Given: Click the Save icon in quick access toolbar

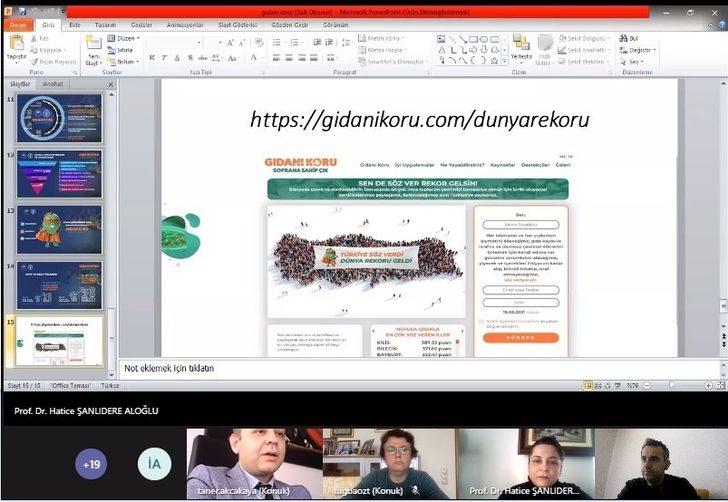Looking at the screenshot, I should coord(21,11).
